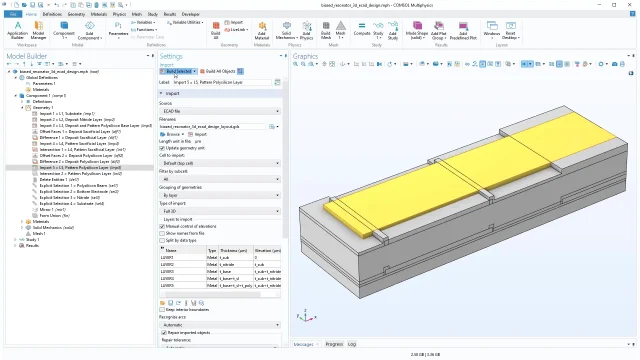Screen dimensions: 640x360
Task: Click the Build All geometry icon
Action: click(216, 31)
